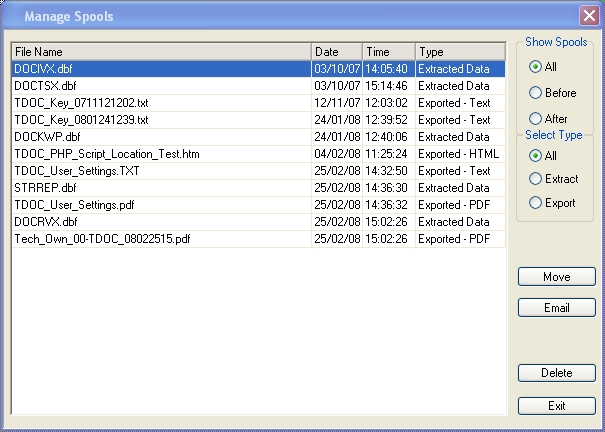Click the Exported - HTML type cell

[460, 154]
